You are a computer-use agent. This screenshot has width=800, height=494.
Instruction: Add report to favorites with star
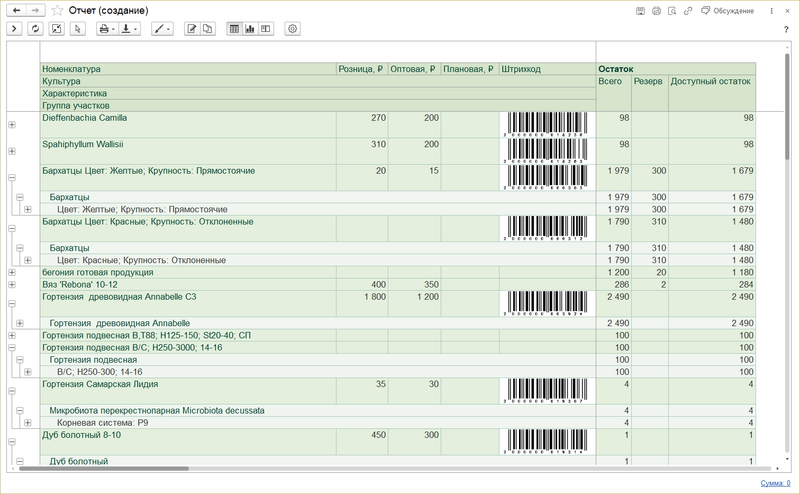pos(57,10)
